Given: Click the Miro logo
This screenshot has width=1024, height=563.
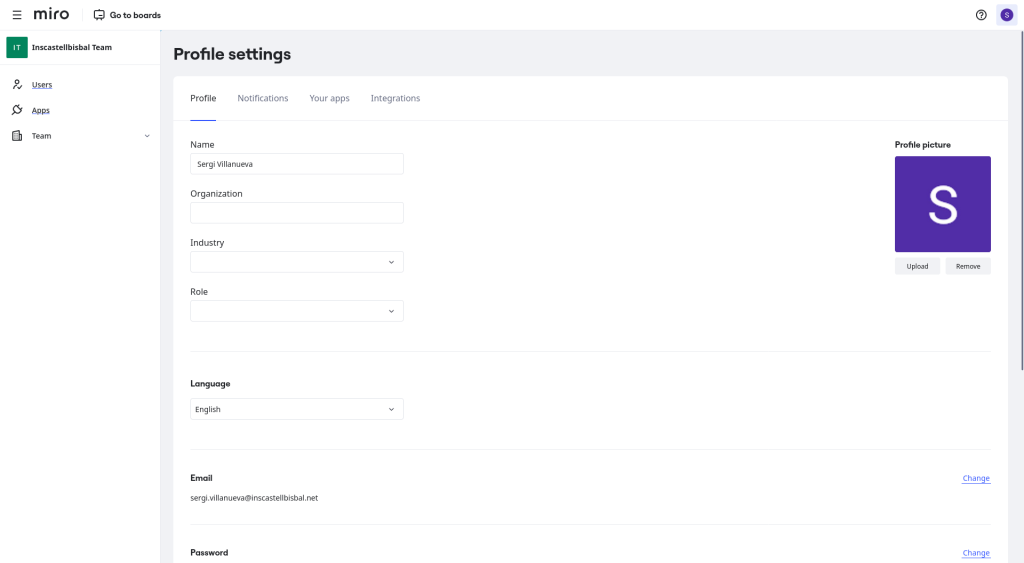Looking at the screenshot, I should click(x=51, y=14).
